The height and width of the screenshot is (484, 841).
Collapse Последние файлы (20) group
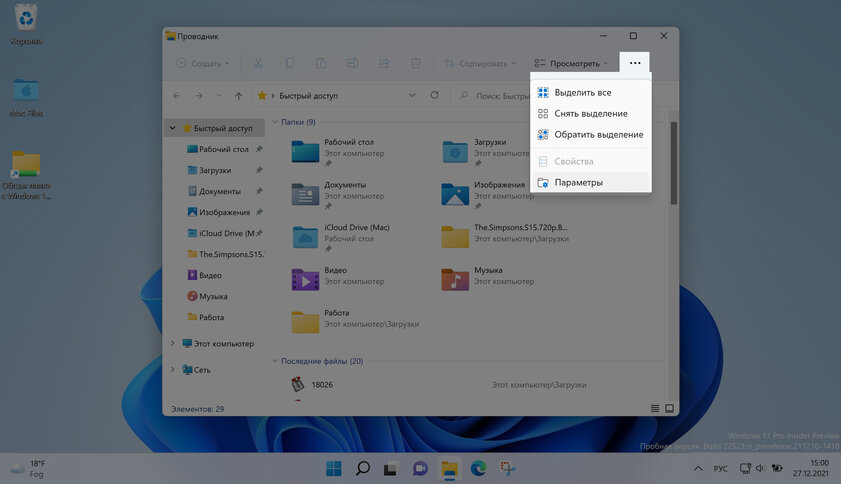coord(275,361)
